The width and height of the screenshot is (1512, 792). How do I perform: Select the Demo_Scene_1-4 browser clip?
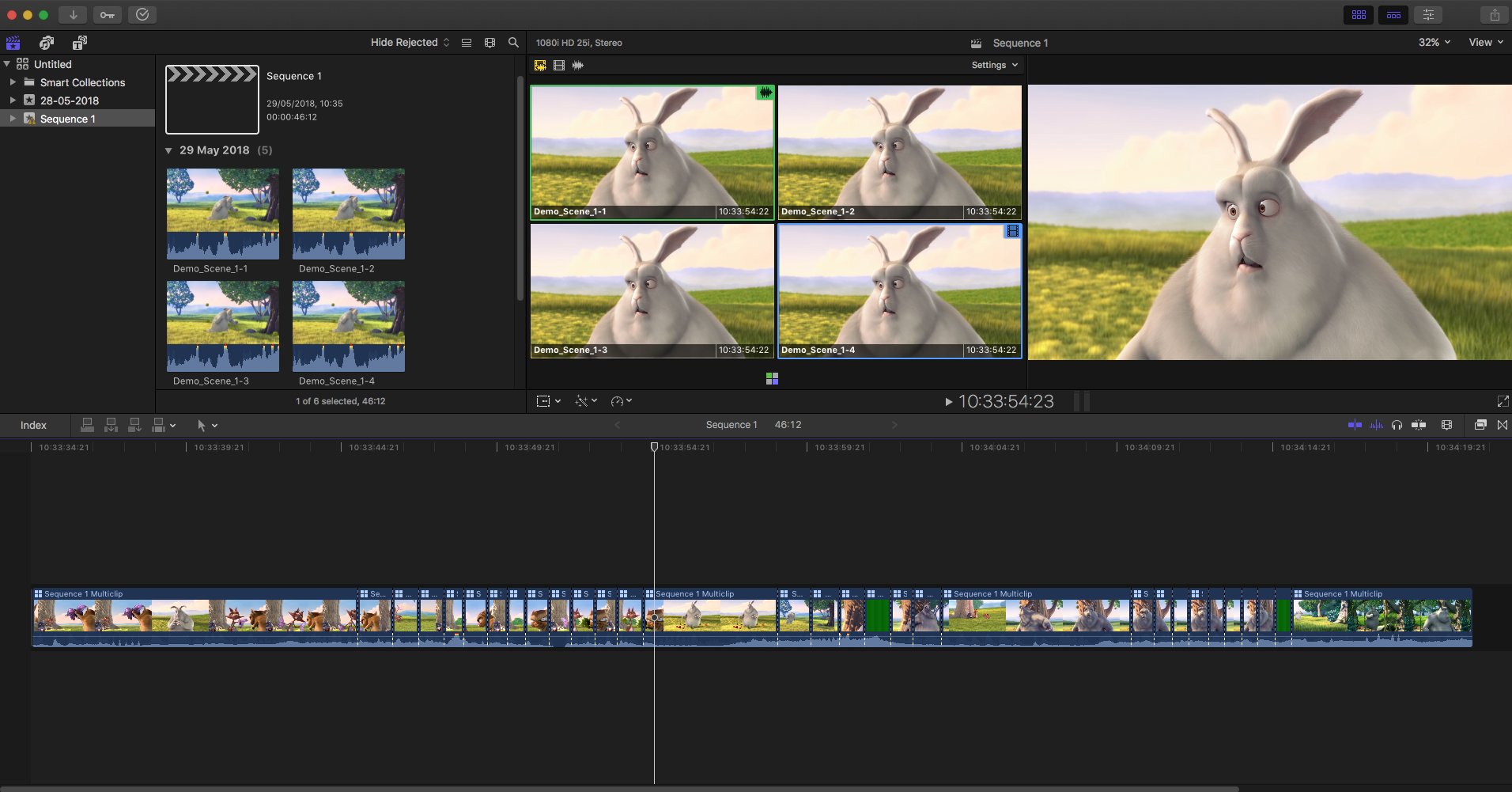[349, 326]
